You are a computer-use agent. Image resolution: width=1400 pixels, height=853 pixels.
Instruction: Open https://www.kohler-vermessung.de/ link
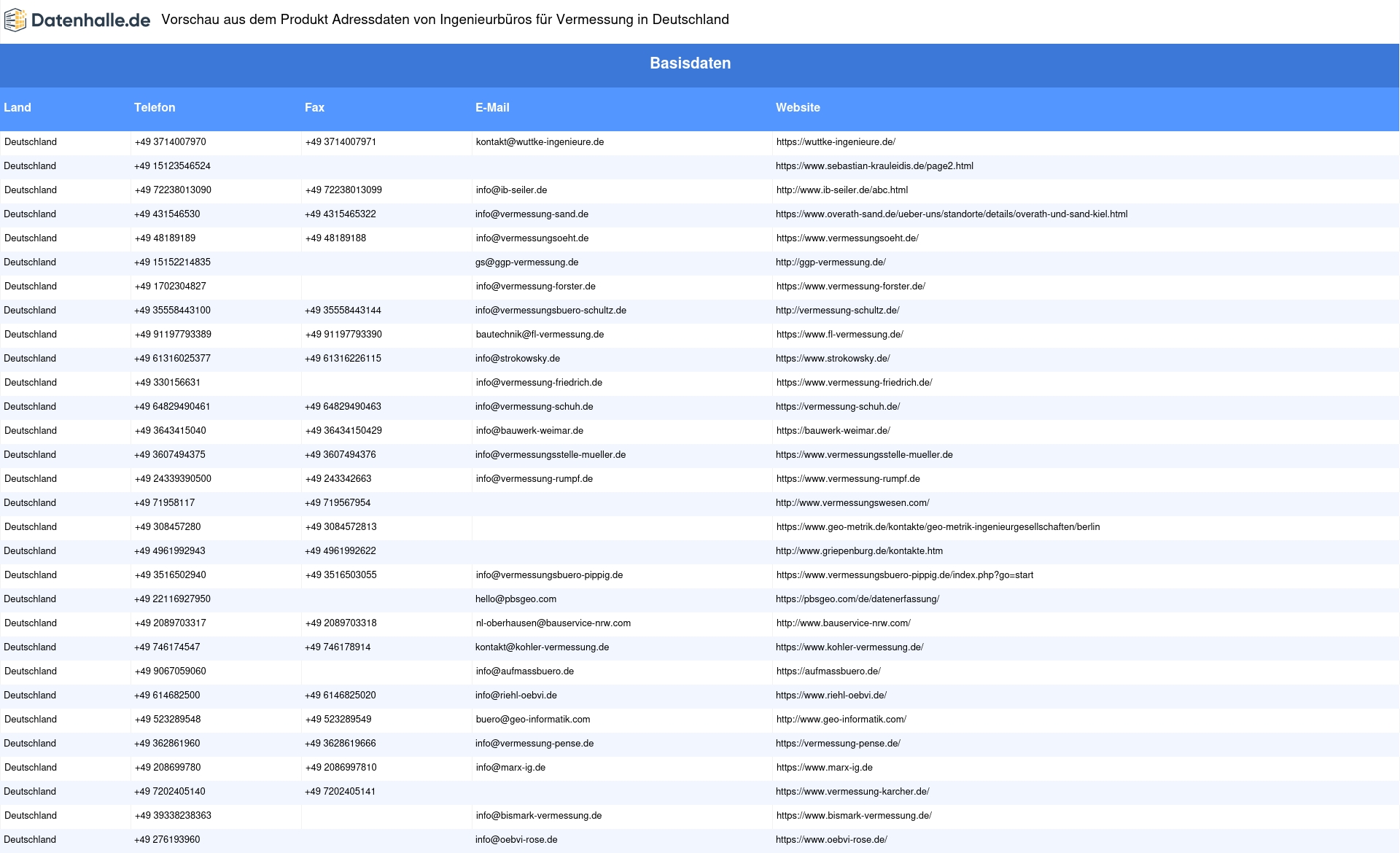pos(849,647)
